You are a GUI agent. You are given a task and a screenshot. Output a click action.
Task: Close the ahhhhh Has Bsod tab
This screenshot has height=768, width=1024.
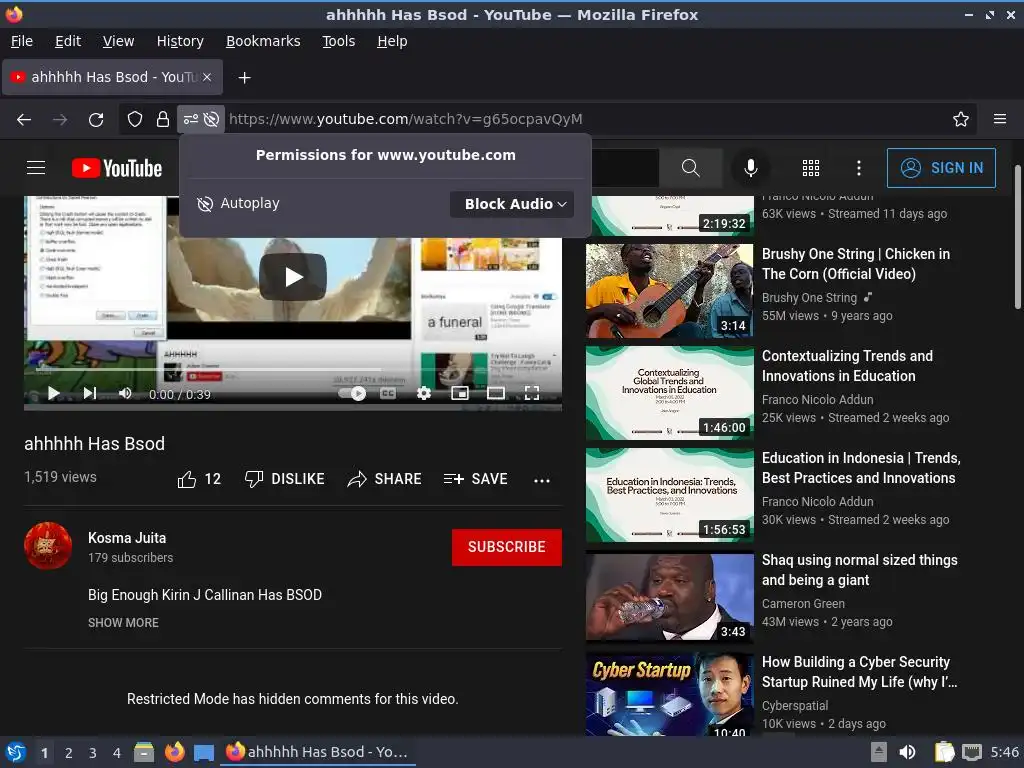207,77
